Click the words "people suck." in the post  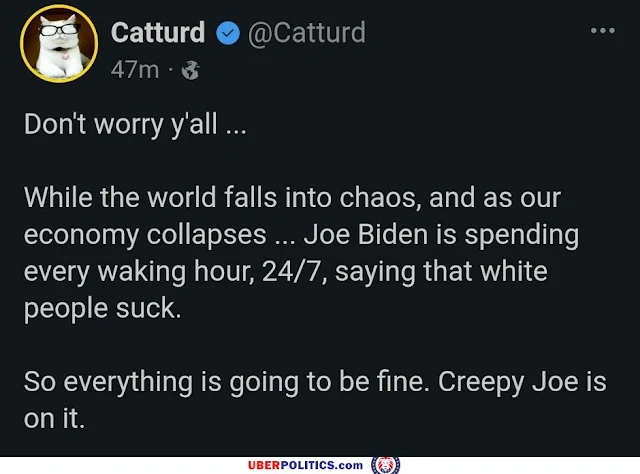click(102, 309)
